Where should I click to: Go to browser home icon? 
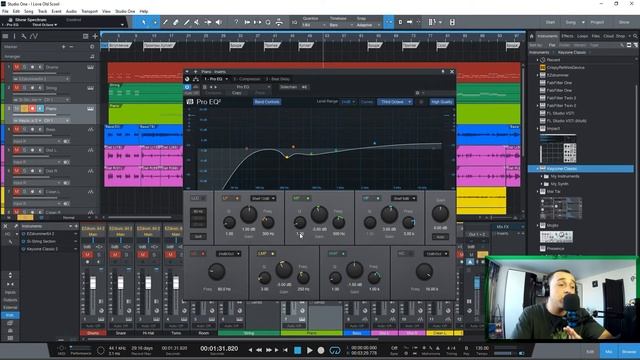tap(531, 36)
